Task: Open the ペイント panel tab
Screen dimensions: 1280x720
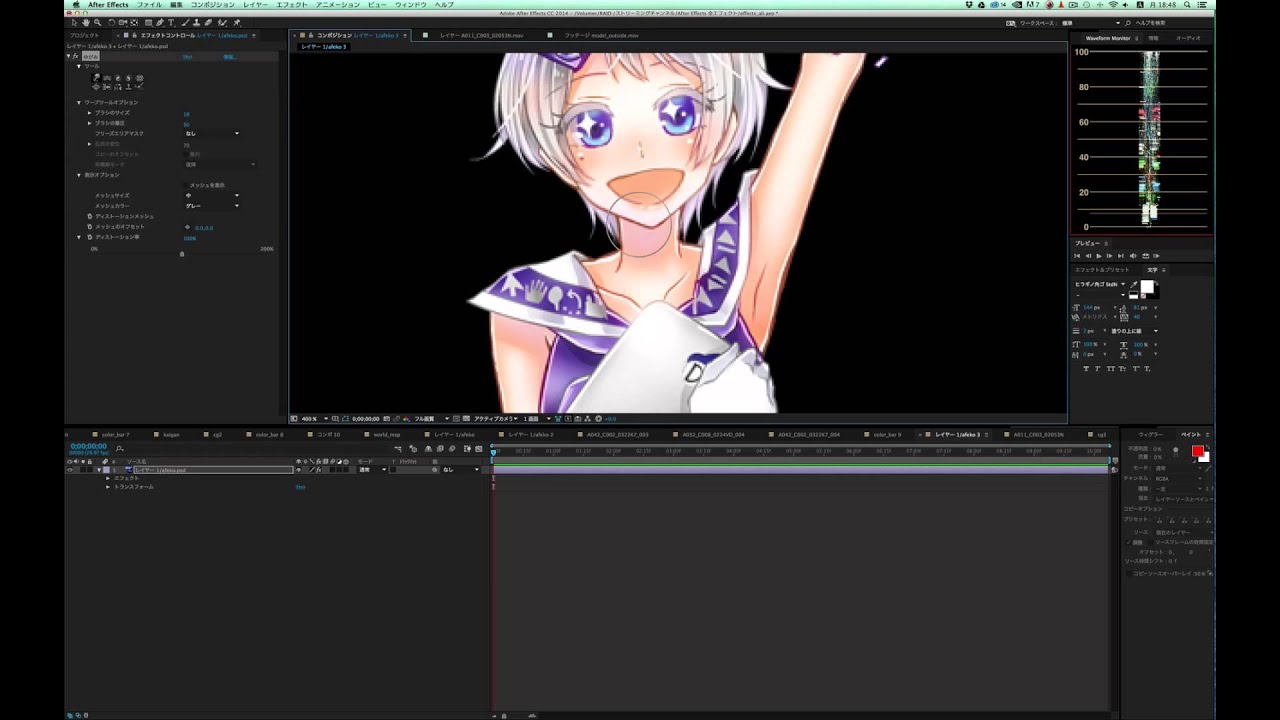Action: coord(1191,435)
